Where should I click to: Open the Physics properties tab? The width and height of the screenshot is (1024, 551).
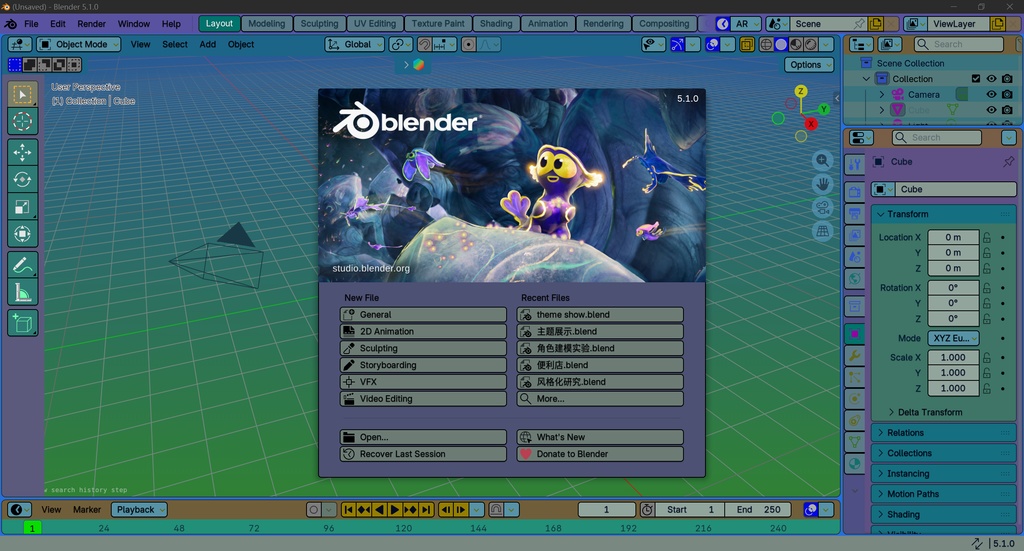pyautogui.click(x=855, y=398)
